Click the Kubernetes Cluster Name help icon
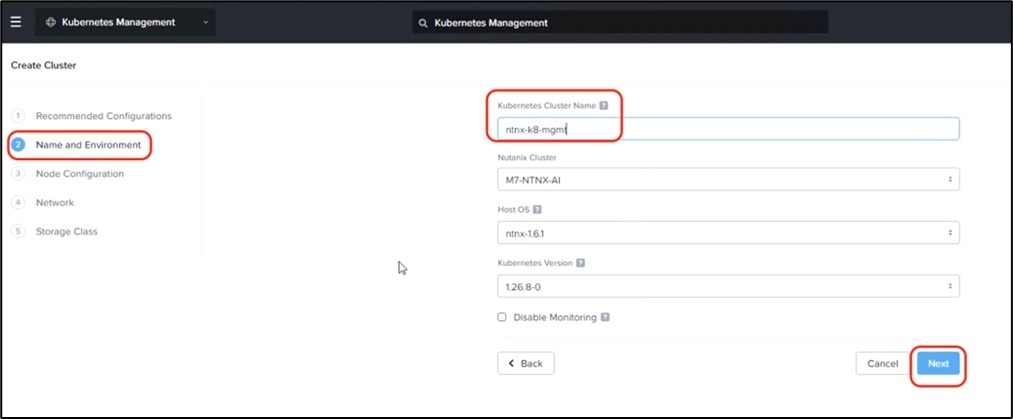 coord(603,105)
